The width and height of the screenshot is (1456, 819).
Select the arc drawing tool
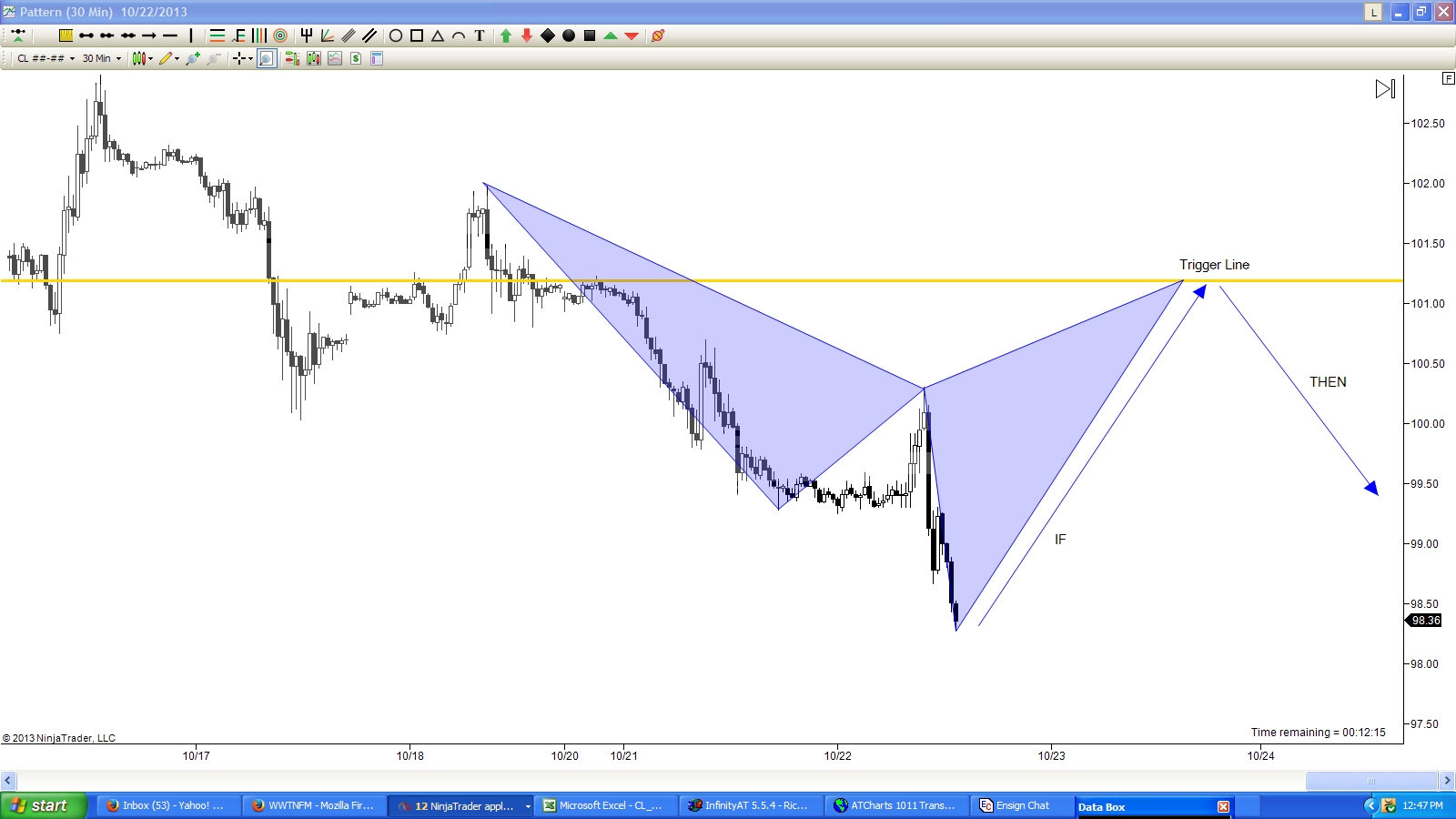tap(459, 35)
